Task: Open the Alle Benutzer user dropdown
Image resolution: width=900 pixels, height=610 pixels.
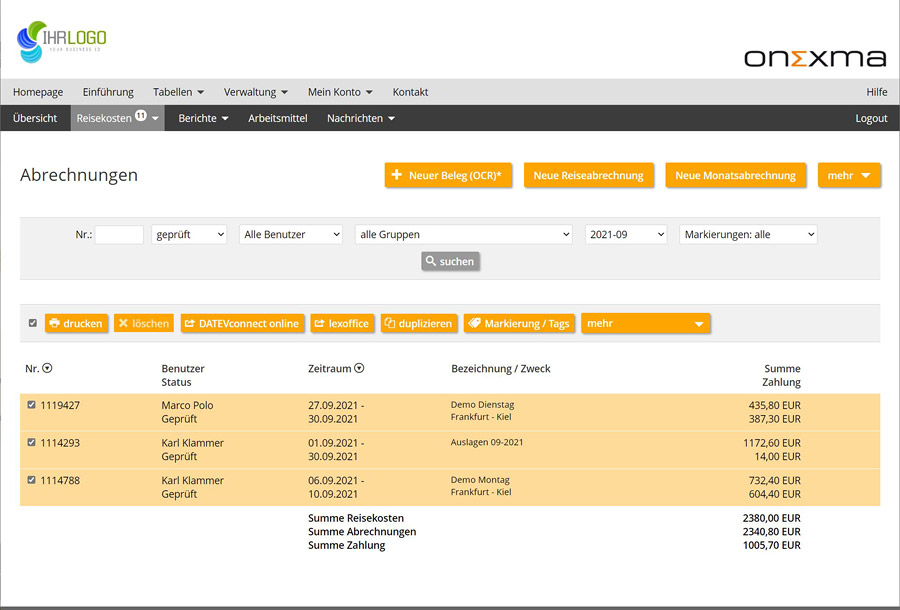Action: pos(291,234)
